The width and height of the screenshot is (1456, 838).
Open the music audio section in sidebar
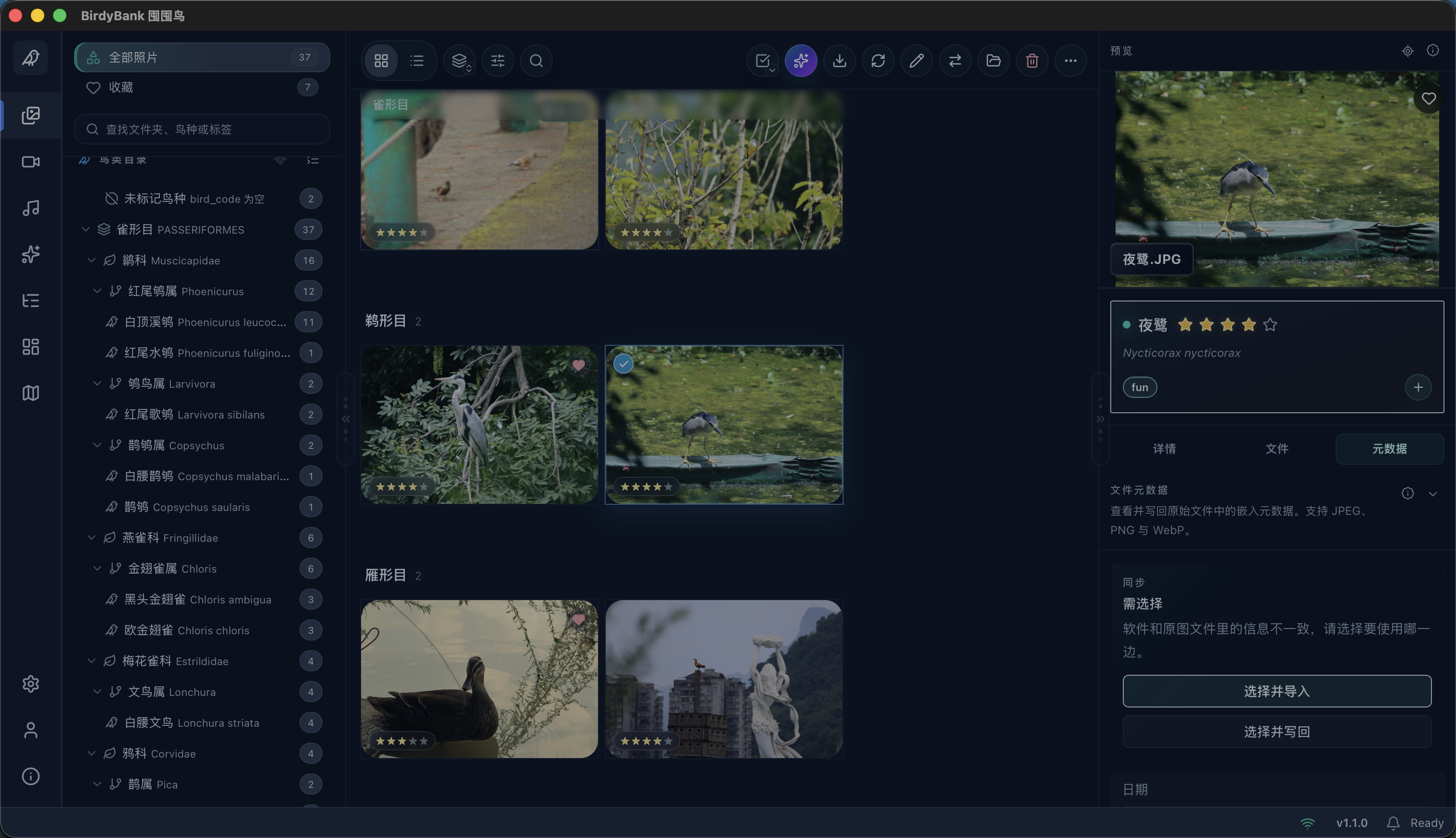pos(30,208)
